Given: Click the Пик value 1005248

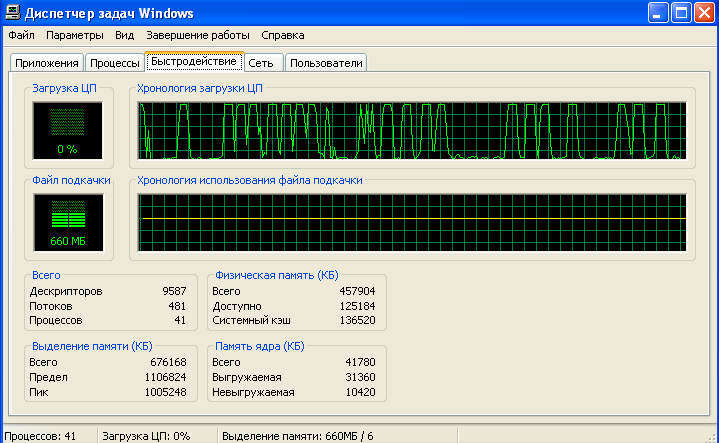Looking at the screenshot, I should pyautogui.click(x=166, y=392).
